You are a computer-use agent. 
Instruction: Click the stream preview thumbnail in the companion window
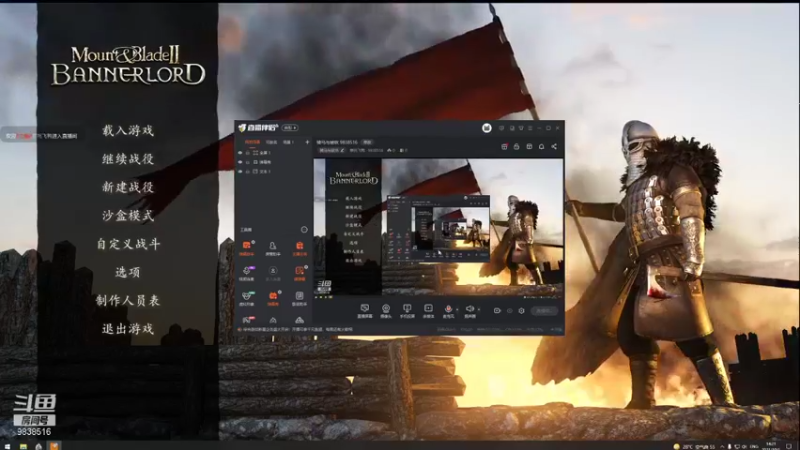pos(438,227)
